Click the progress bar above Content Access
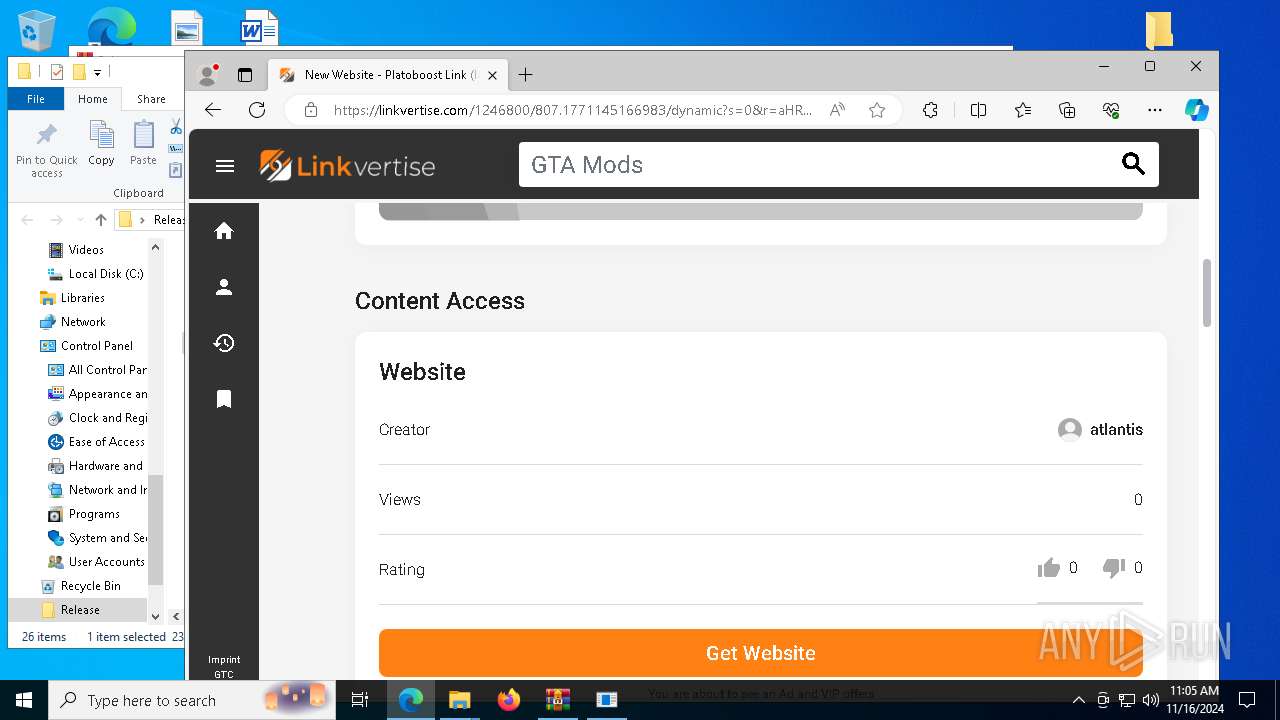 pyautogui.click(x=761, y=211)
